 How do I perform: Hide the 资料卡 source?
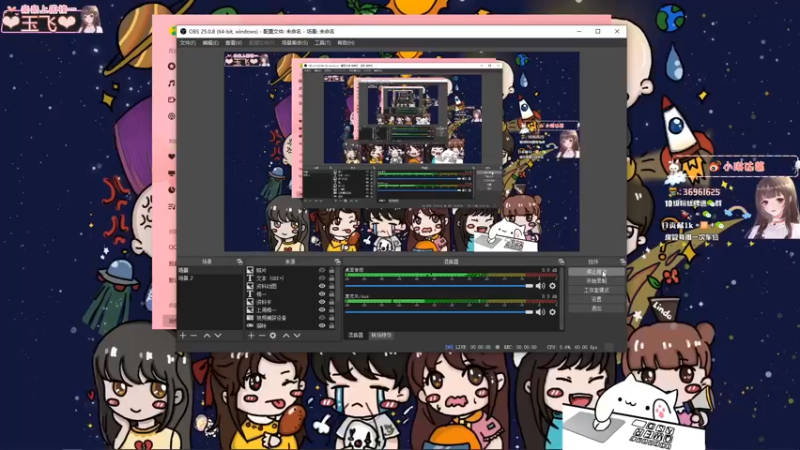[x=322, y=302]
